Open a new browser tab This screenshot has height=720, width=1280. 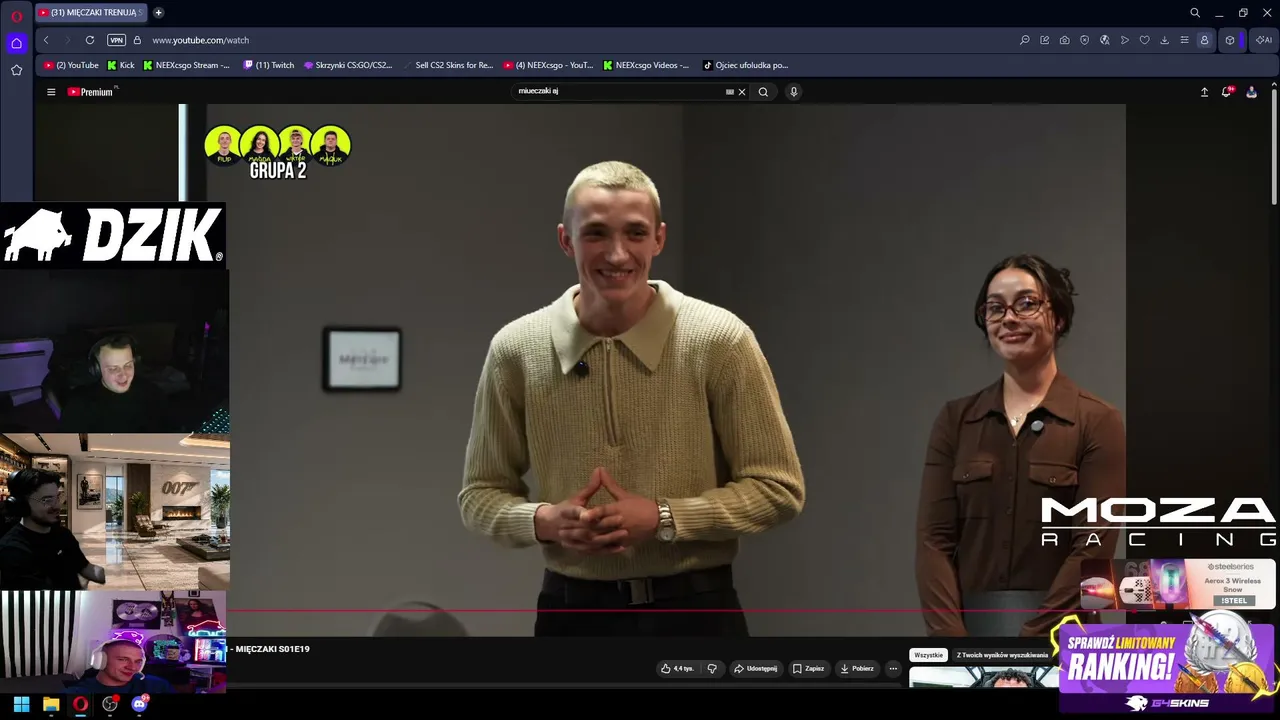158,13
